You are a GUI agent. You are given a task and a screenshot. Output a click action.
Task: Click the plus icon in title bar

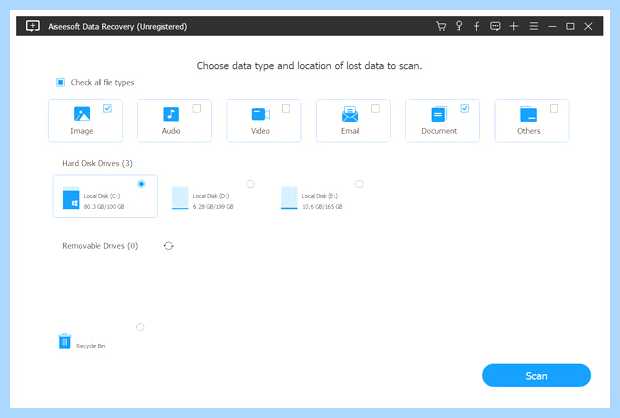click(x=514, y=26)
